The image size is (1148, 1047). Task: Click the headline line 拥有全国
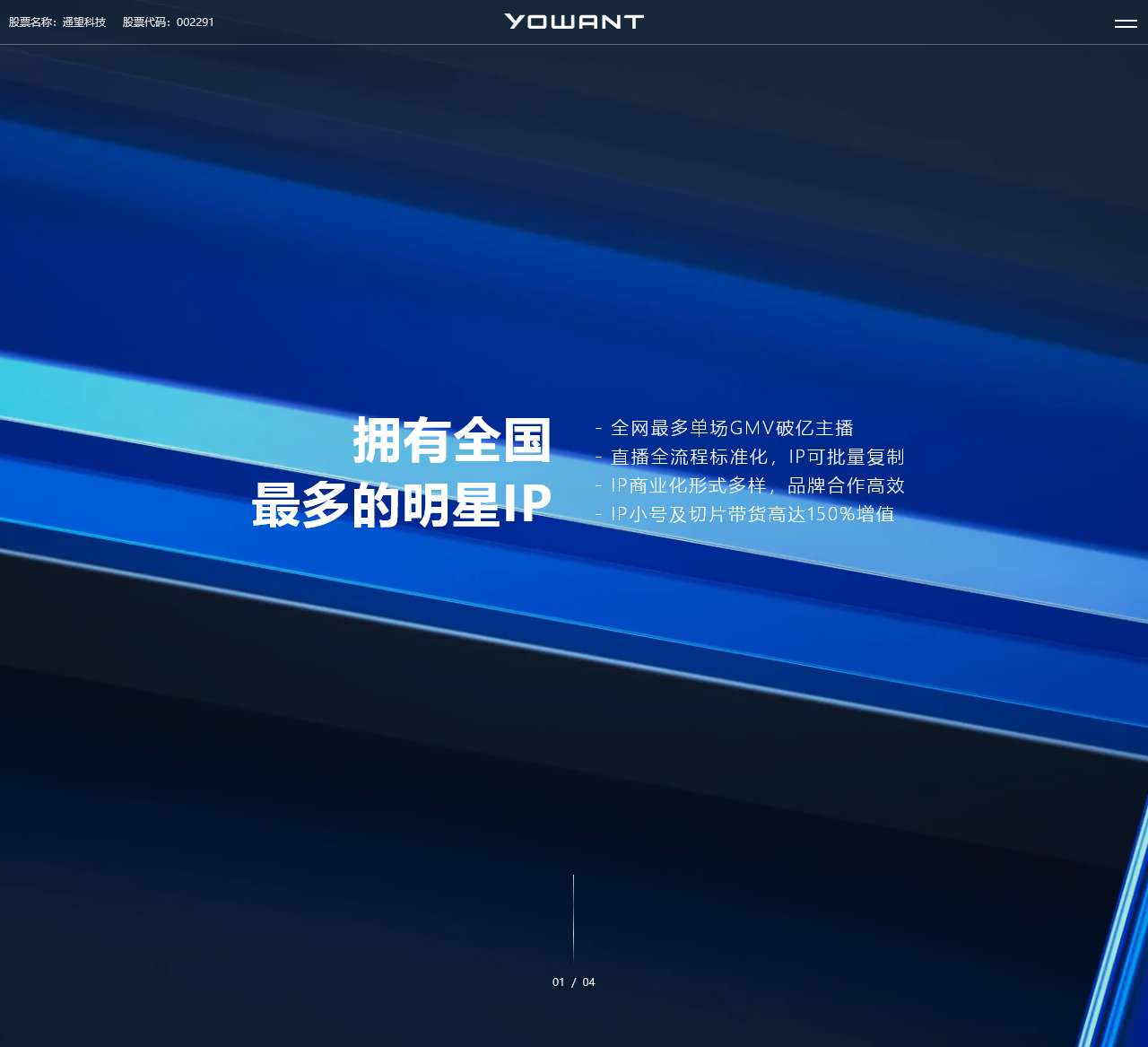[452, 440]
